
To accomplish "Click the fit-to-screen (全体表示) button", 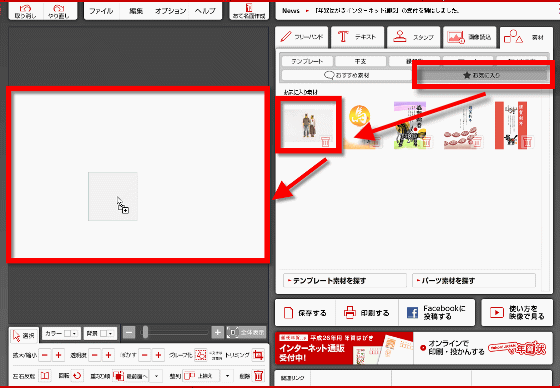I will [246, 333].
